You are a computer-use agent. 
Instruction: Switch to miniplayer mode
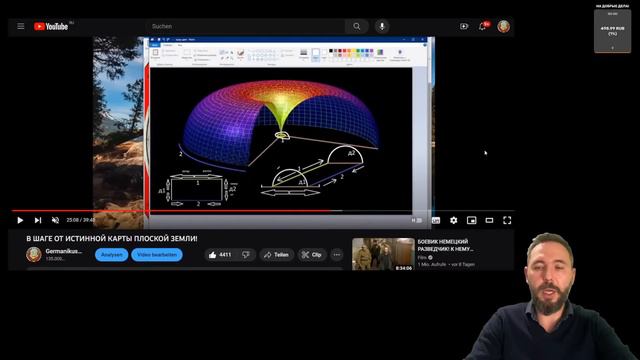(471, 220)
